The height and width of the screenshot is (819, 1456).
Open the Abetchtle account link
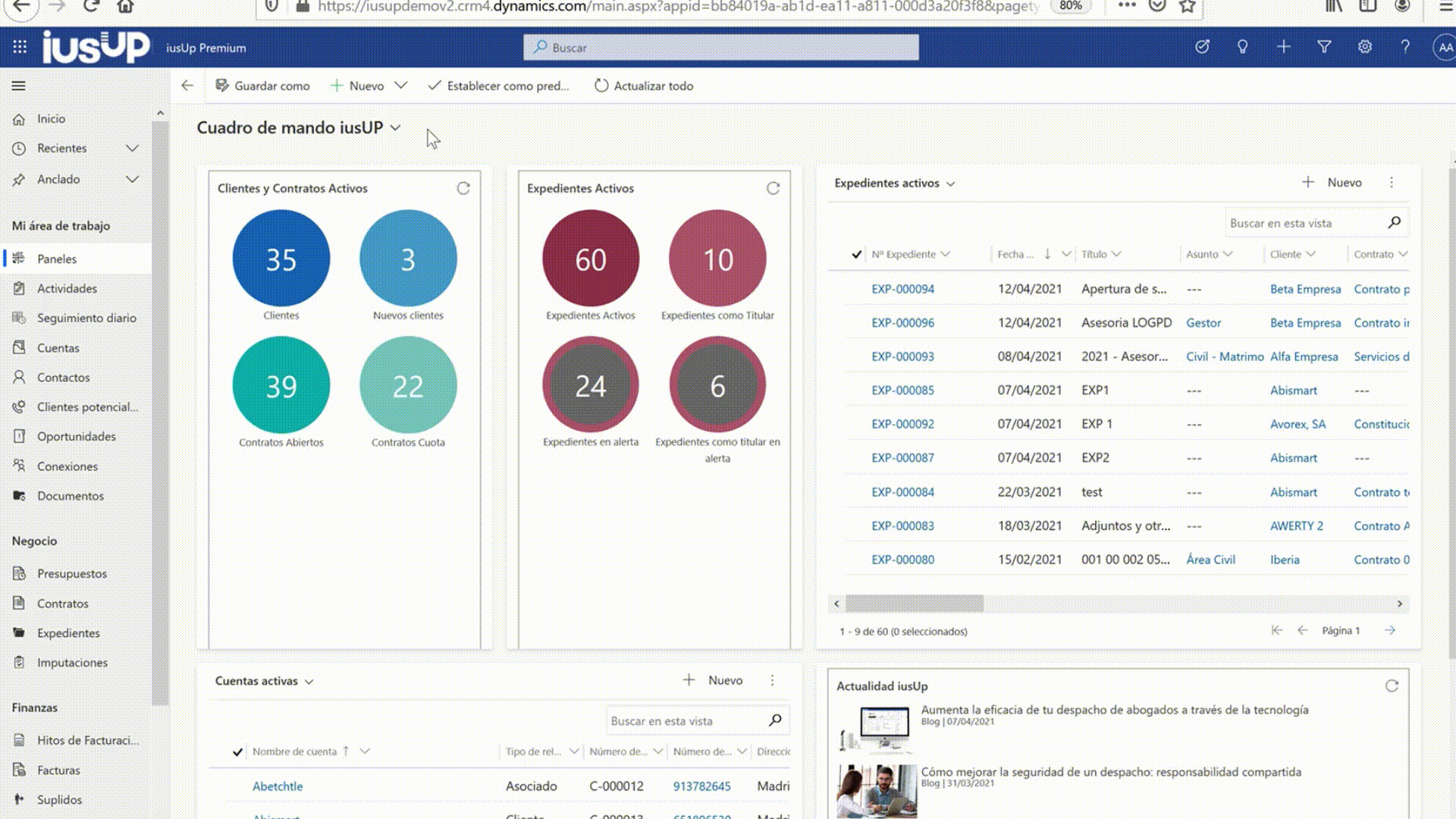(278, 786)
